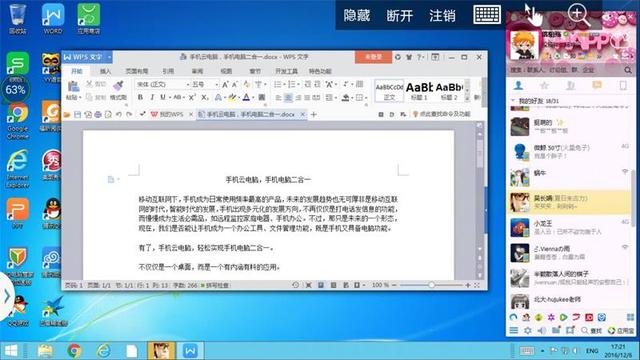
Task: Switch to the 开发工具 ribbon tab
Action: 286,71
